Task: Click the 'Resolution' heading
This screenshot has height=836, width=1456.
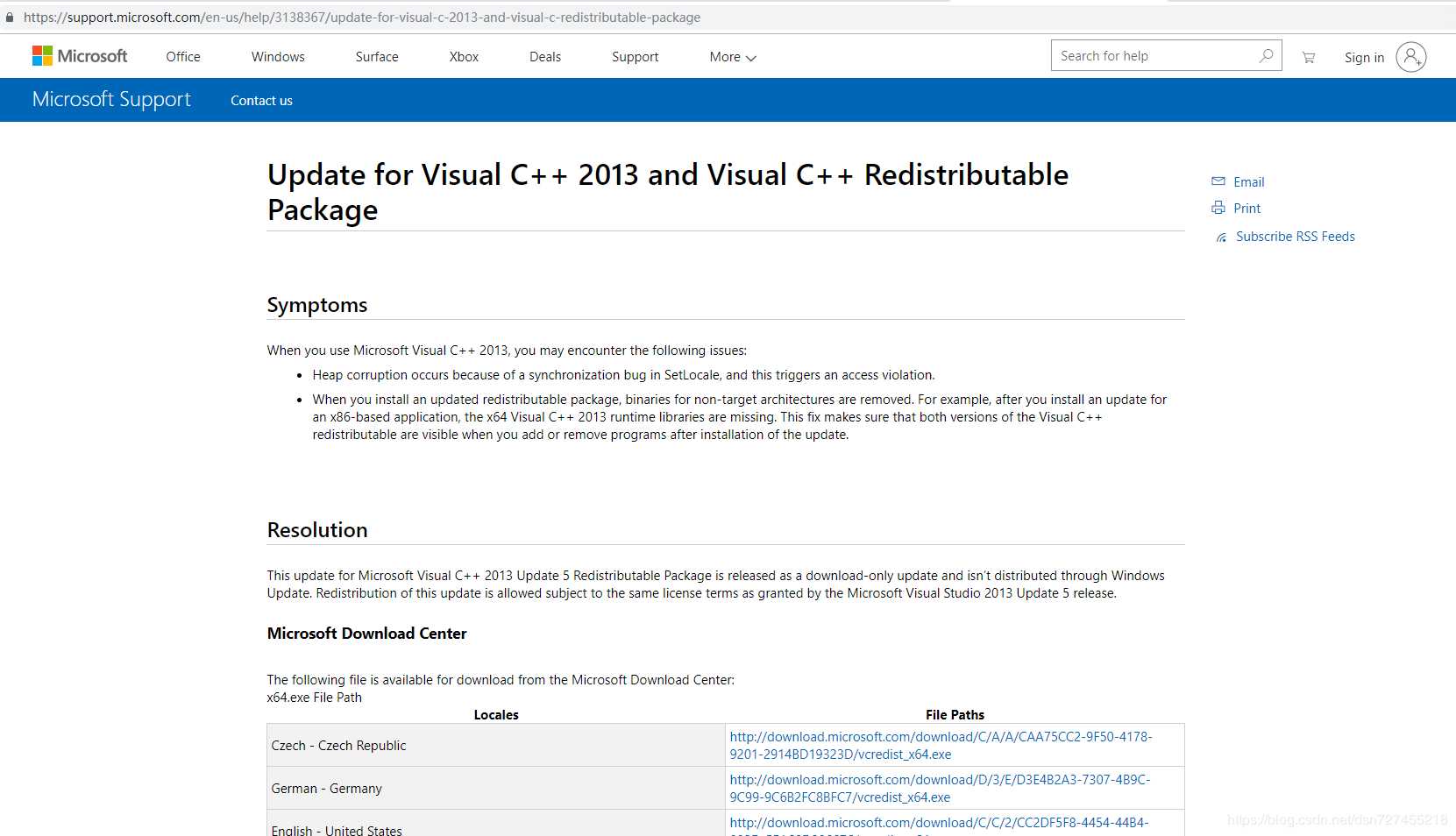Action: (317, 530)
